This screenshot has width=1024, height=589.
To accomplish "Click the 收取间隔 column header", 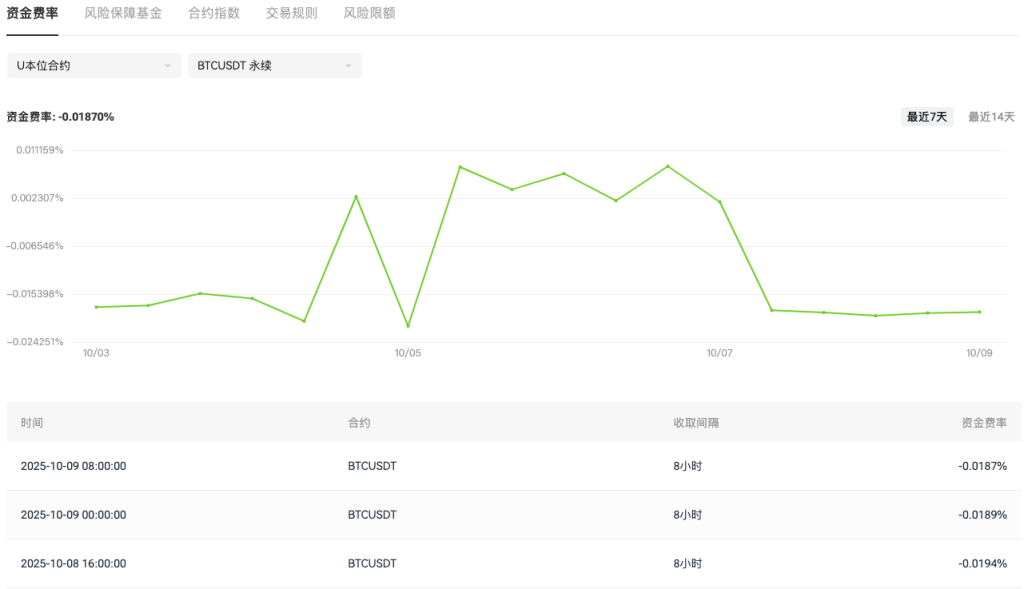I will pos(696,423).
